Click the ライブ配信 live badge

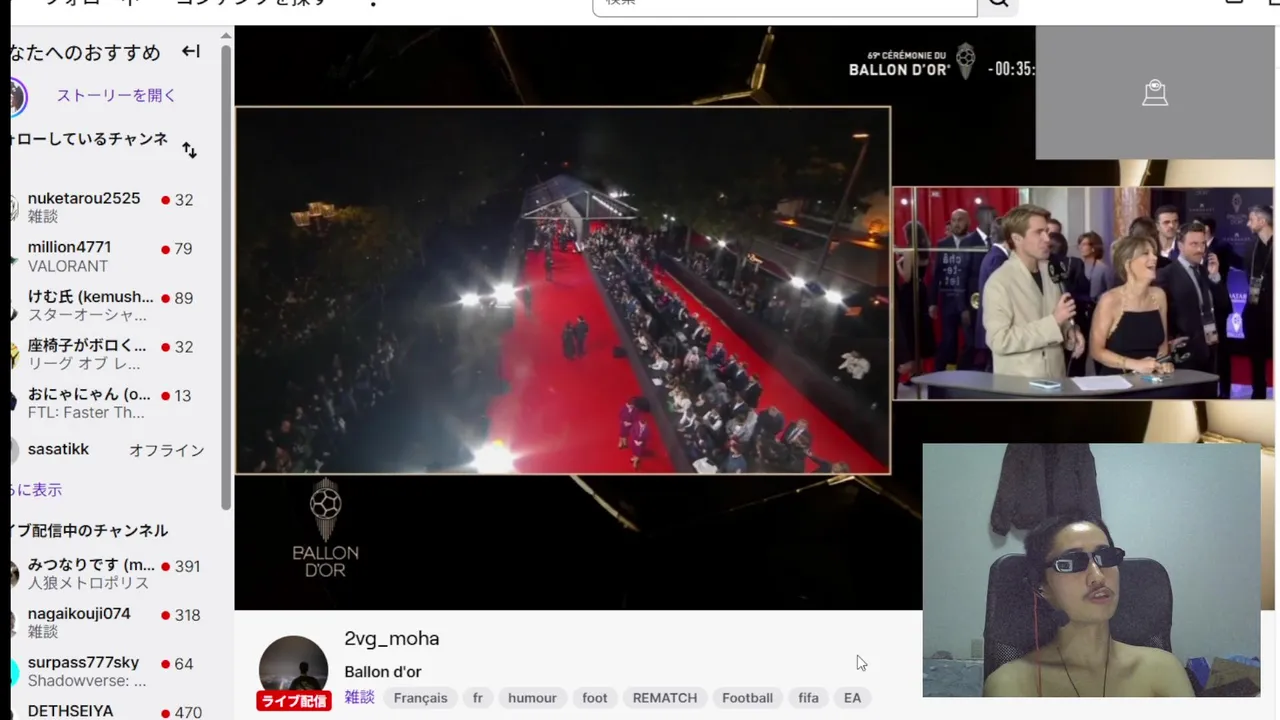pos(293,701)
